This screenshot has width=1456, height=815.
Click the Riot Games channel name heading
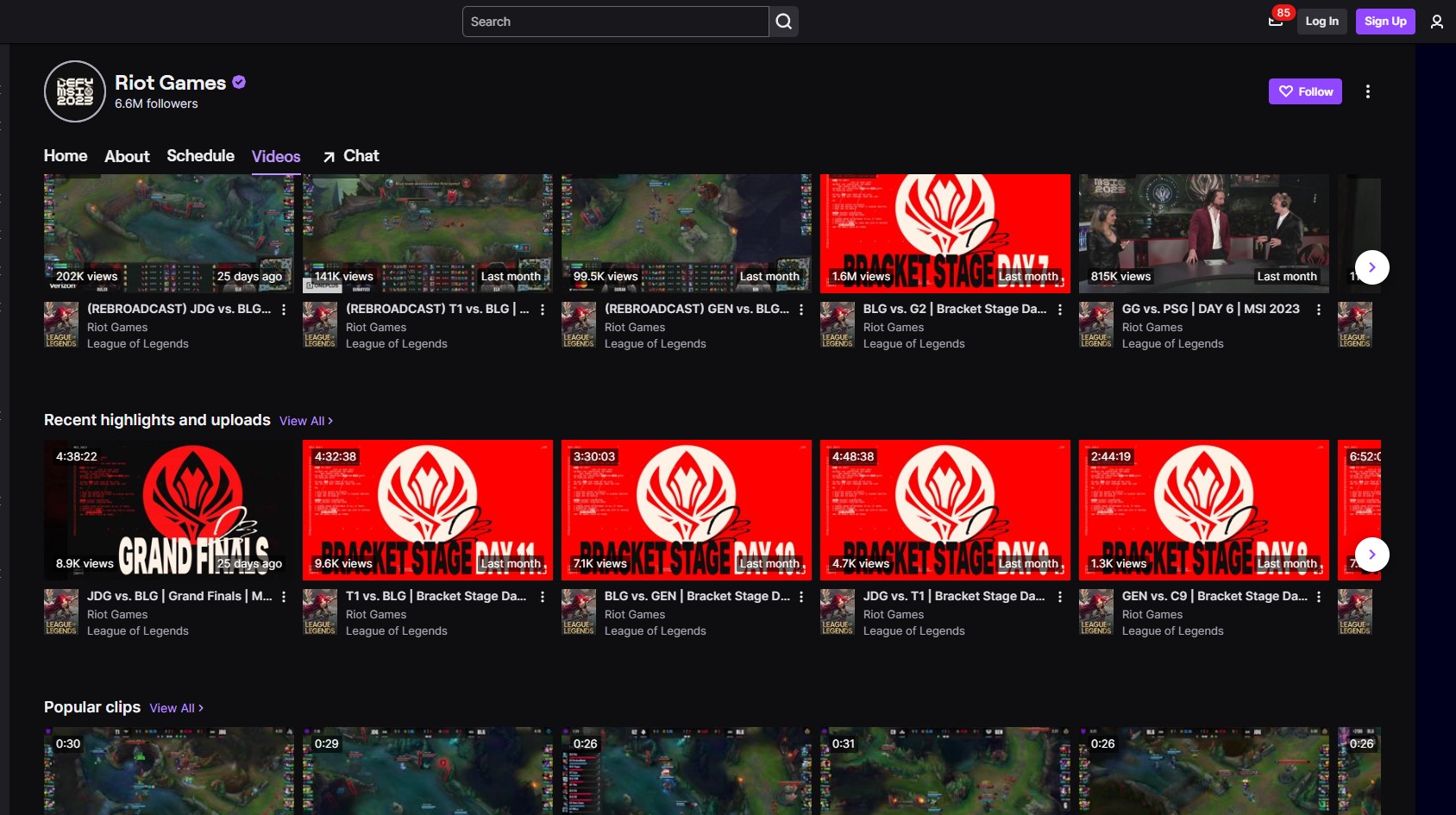[171, 83]
